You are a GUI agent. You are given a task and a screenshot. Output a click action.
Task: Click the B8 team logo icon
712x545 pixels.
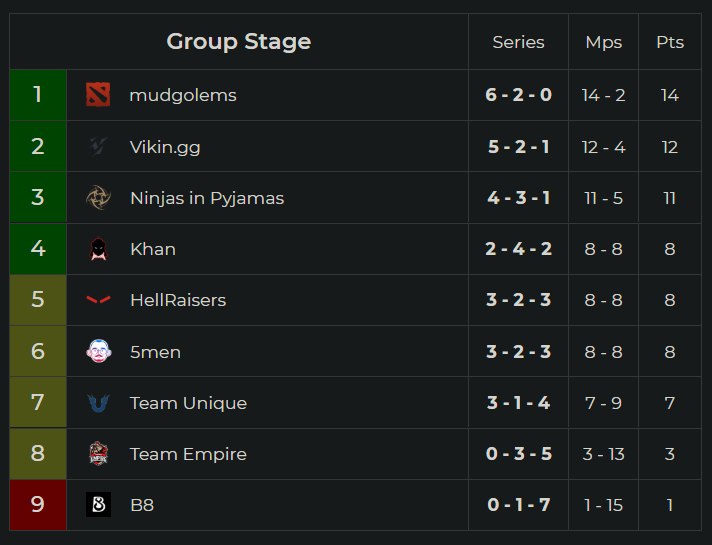pyautogui.click(x=98, y=505)
